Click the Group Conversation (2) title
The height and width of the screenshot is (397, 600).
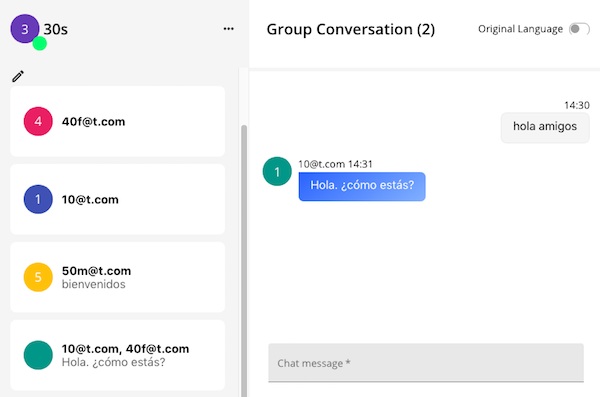(351, 29)
